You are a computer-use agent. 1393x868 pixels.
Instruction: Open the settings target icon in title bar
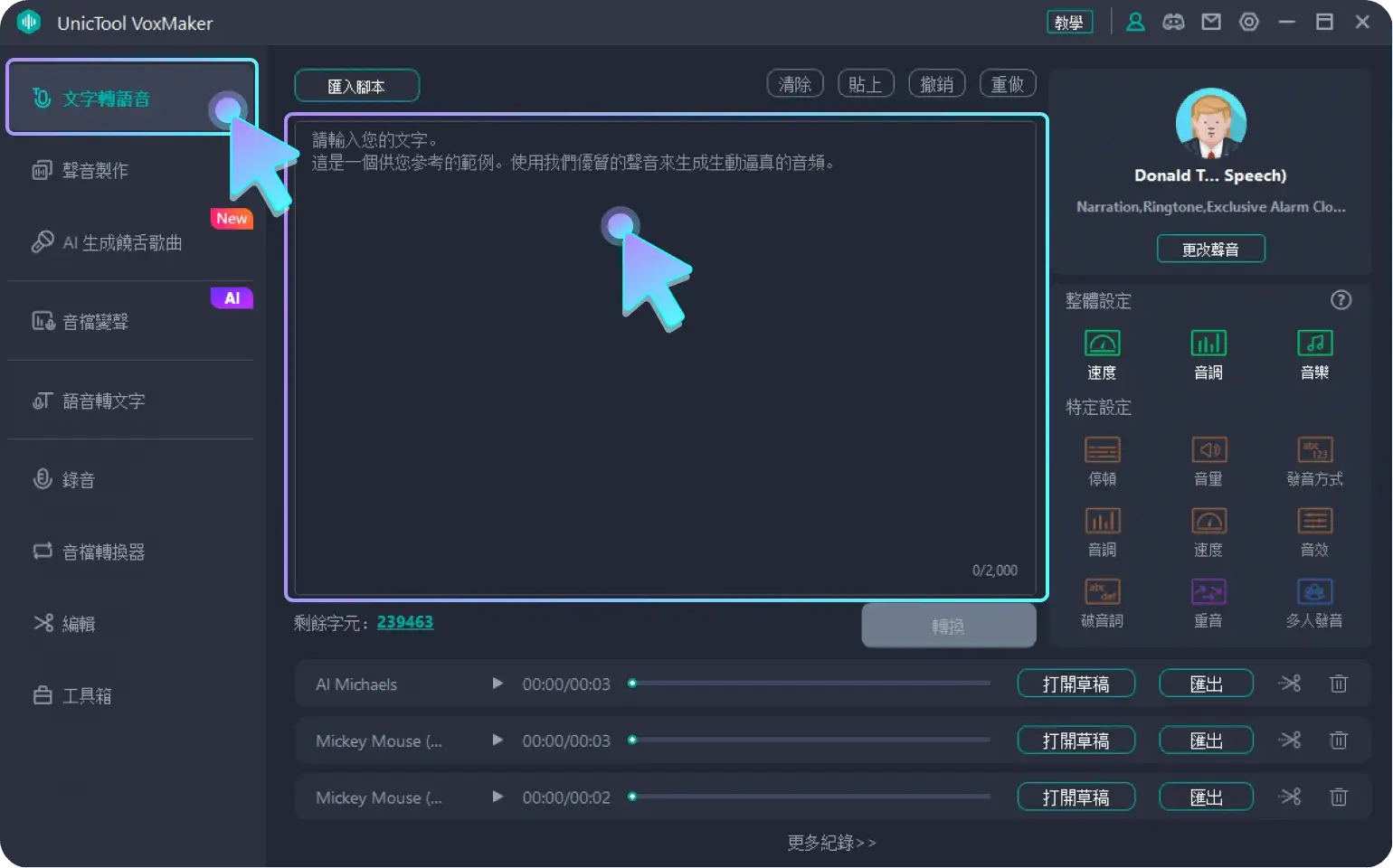[x=1249, y=22]
